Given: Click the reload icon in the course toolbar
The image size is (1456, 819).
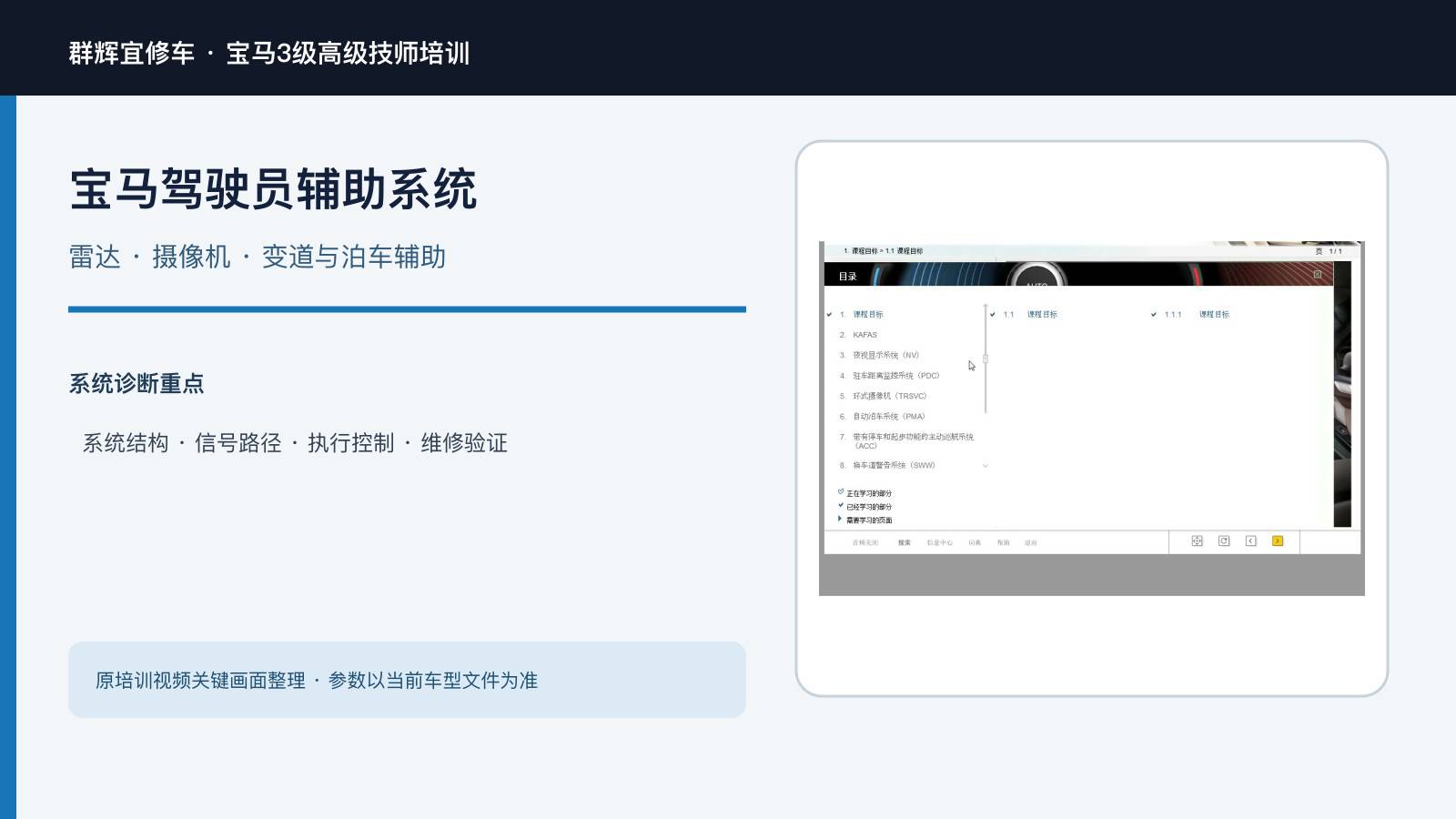Looking at the screenshot, I should pos(1224,541).
